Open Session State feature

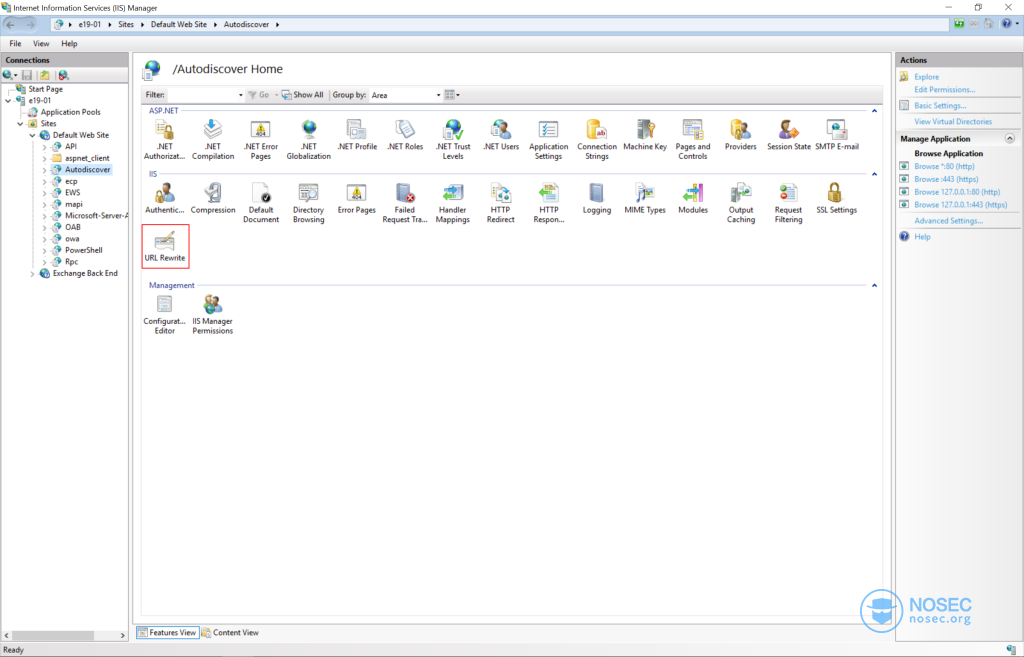[789, 135]
